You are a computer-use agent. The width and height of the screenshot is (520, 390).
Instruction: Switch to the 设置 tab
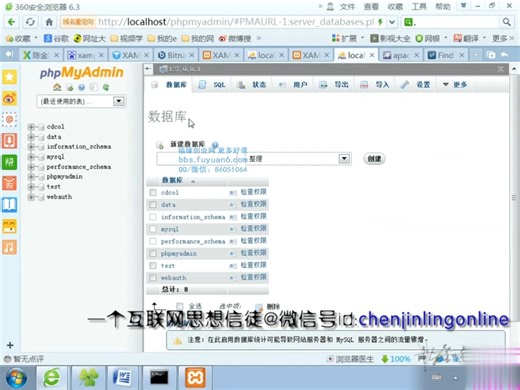tap(415, 85)
